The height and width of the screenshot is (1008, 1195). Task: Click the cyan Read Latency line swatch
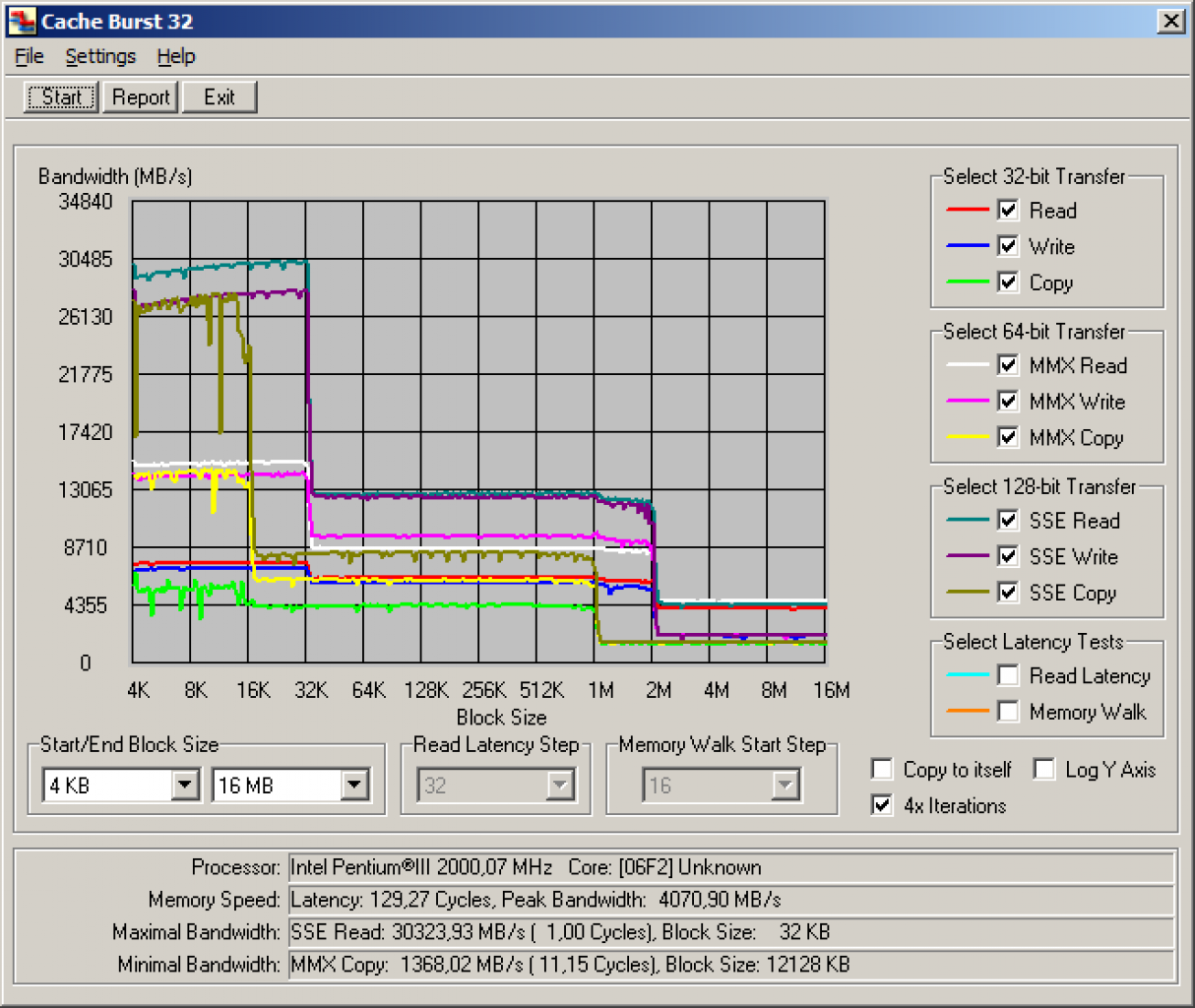(x=967, y=675)
